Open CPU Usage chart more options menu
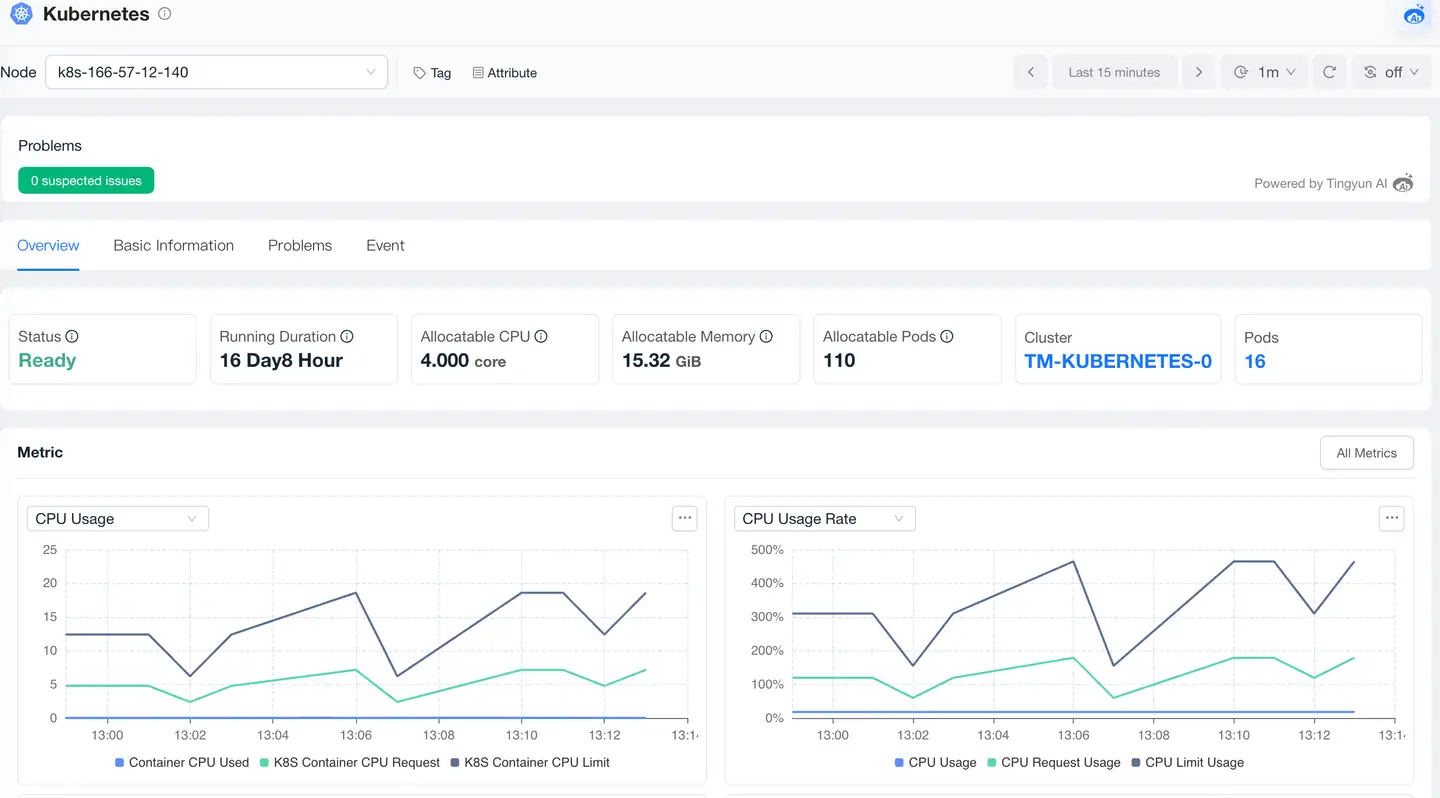 coord(684,518)
